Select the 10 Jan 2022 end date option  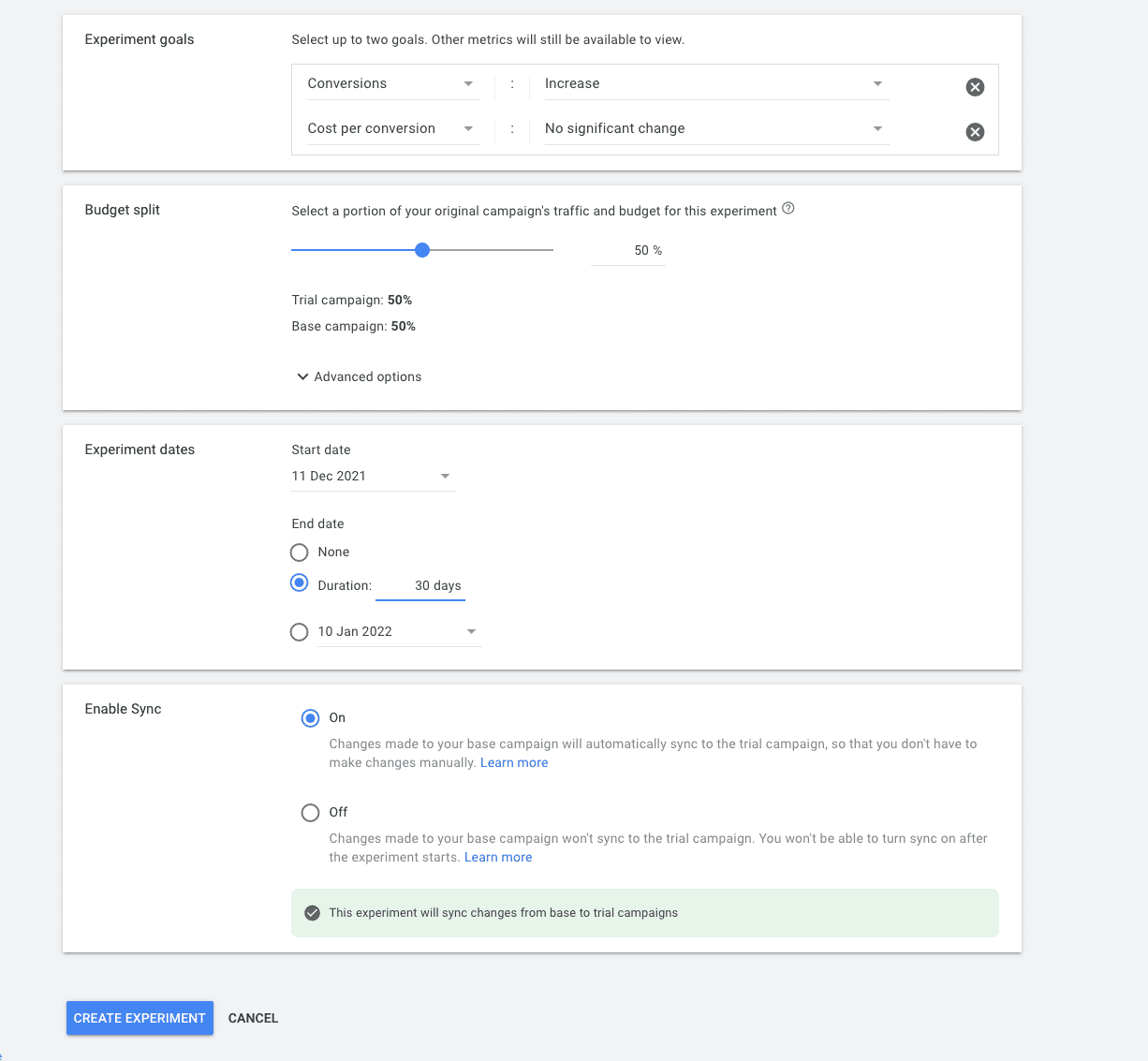click(299, 632)
